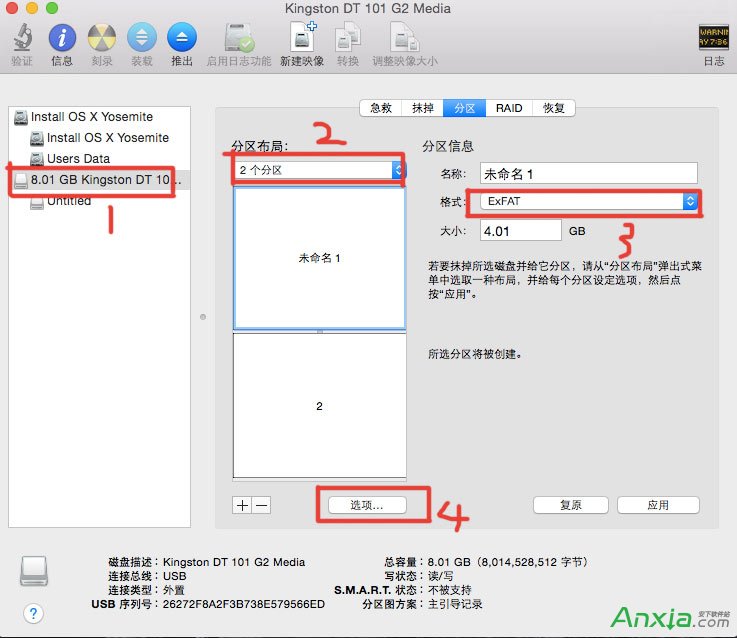
Task: Switch to the RAID tab
Action: click(x=509, y=108)
